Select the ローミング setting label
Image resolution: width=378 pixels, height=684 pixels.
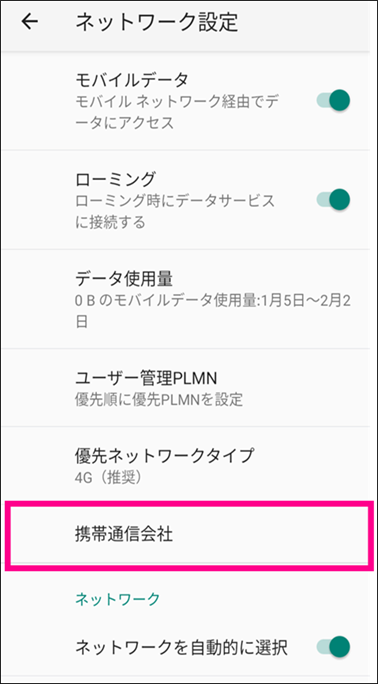coord(115,180)
